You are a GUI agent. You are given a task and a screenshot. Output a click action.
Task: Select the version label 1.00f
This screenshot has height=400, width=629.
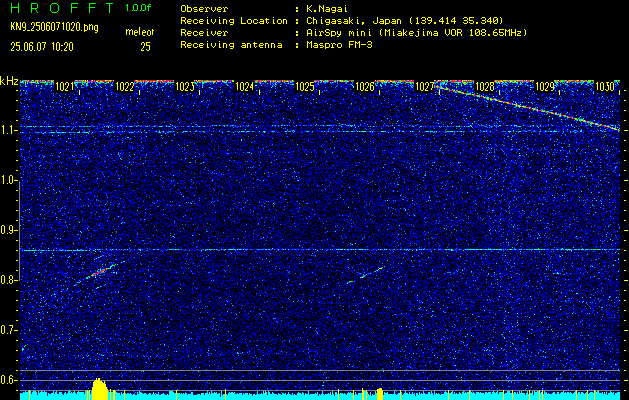(x=138, y=8)
